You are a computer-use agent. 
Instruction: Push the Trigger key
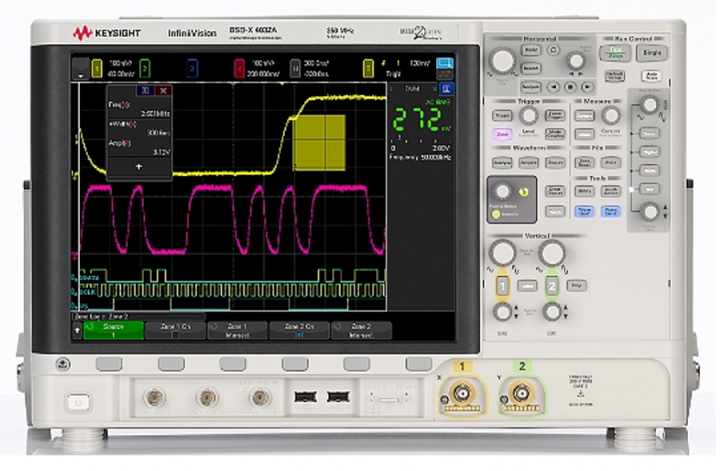click(x=502, y=116)
